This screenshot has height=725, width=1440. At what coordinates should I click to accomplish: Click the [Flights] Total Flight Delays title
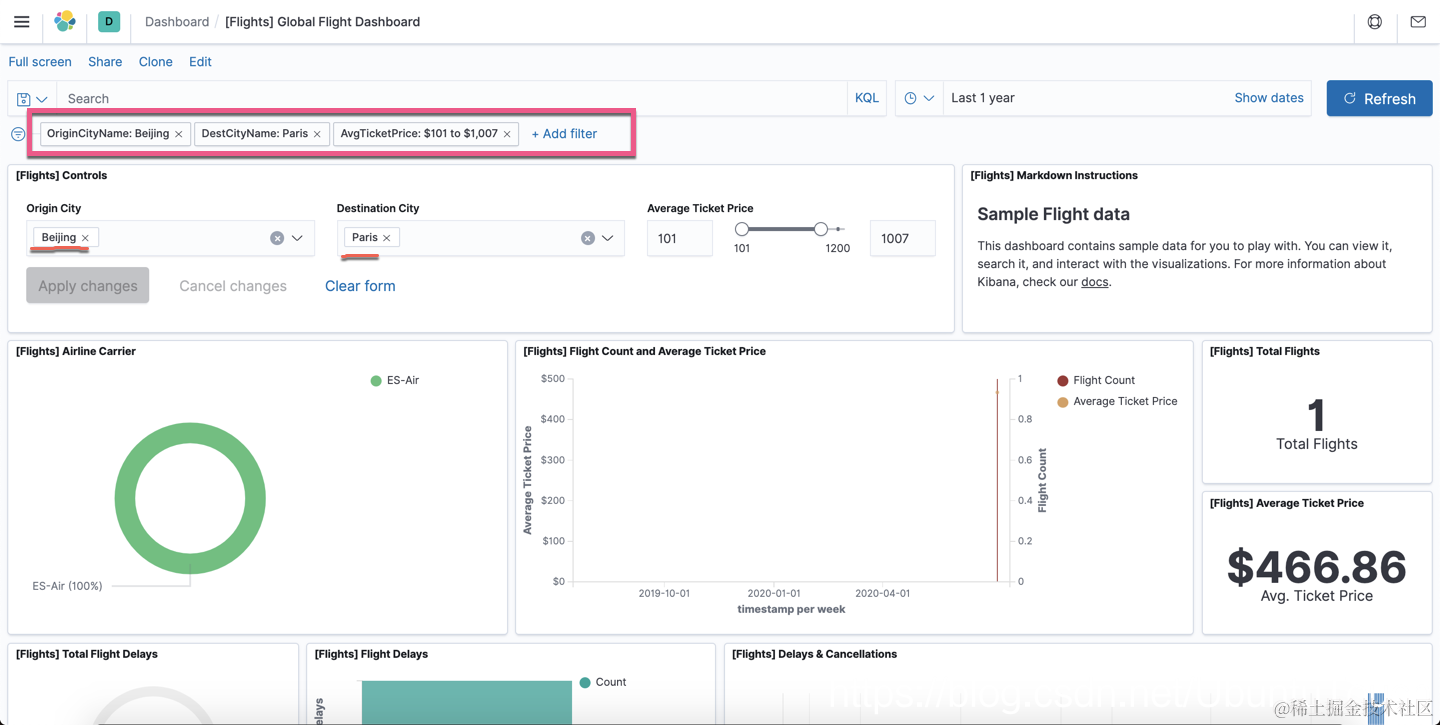(x=87, y=654)
